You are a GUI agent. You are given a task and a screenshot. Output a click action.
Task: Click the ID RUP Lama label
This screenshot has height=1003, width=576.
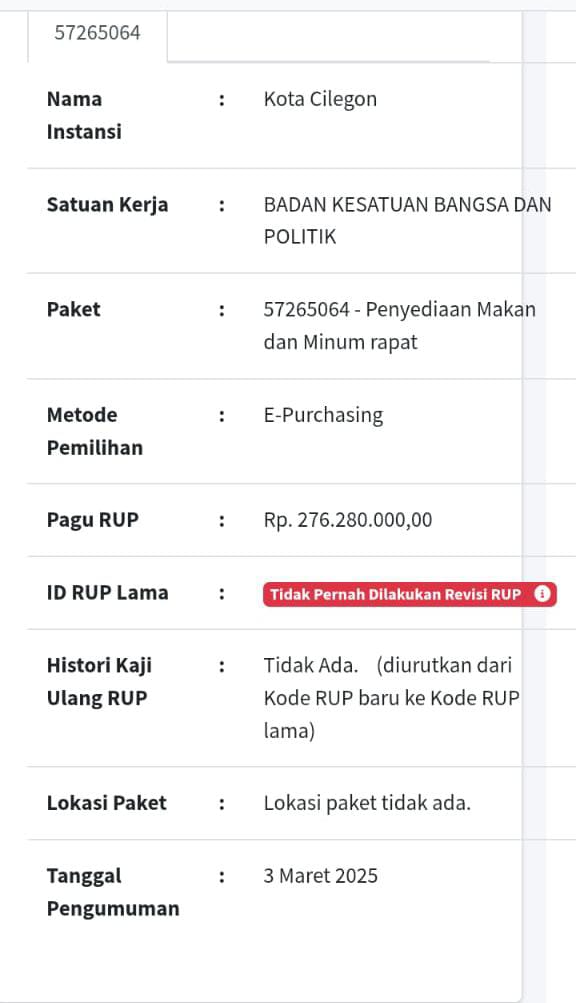(108, 593)
